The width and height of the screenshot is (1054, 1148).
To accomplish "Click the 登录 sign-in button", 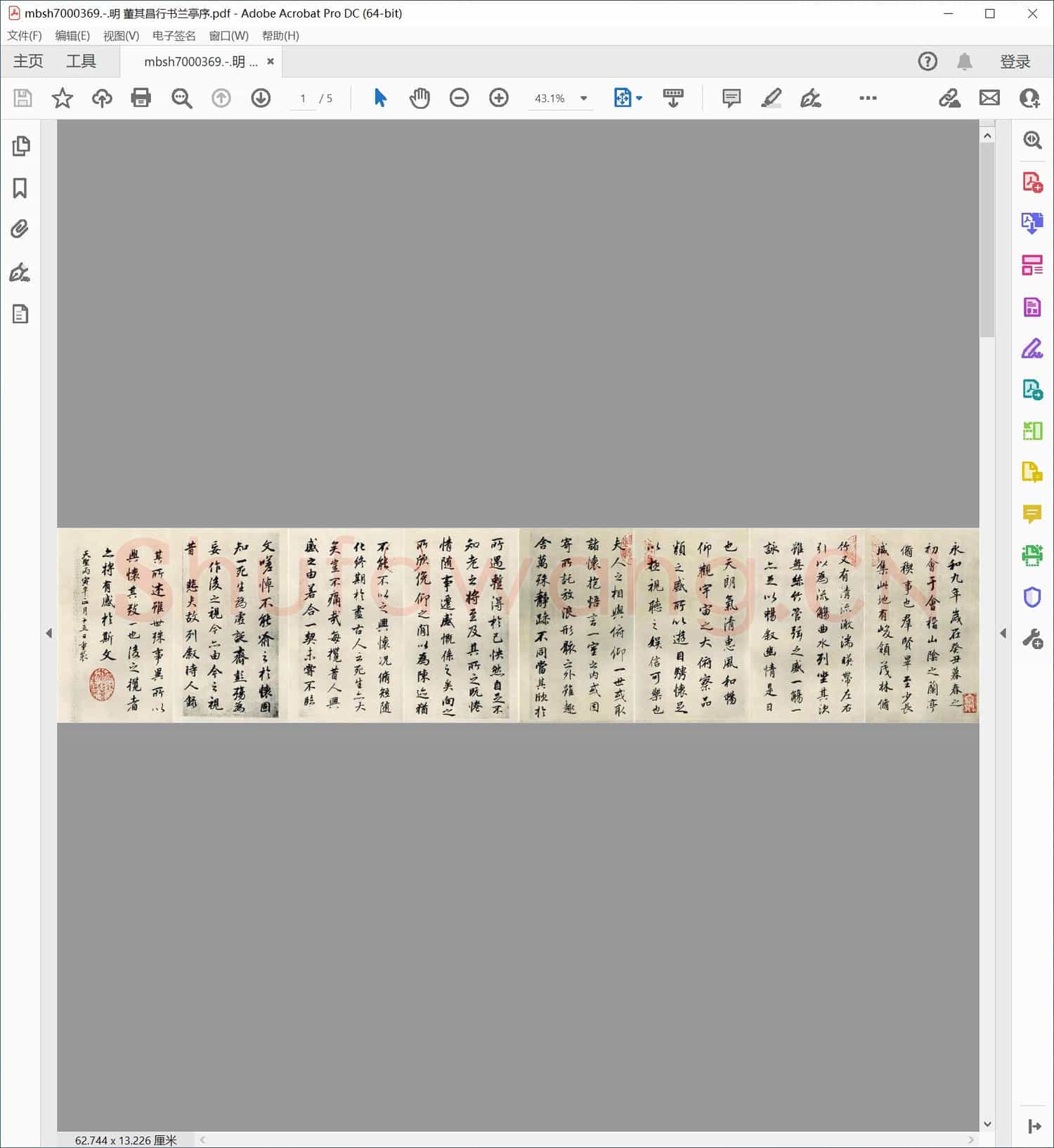I will point(1015,62).
